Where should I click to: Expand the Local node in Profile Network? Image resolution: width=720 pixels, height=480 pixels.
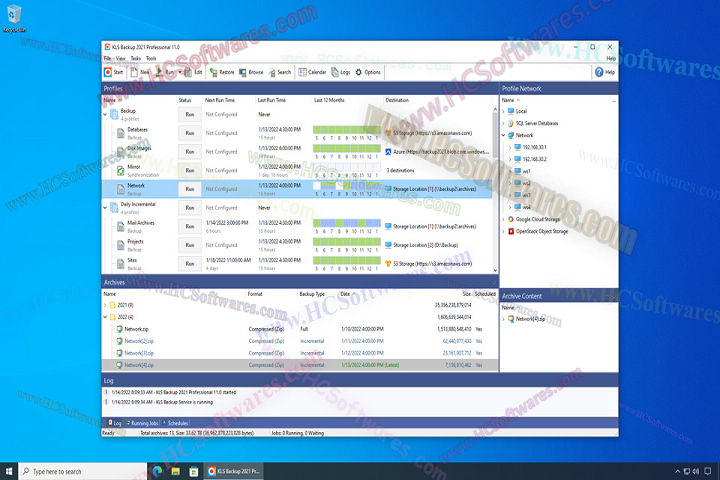503,111
